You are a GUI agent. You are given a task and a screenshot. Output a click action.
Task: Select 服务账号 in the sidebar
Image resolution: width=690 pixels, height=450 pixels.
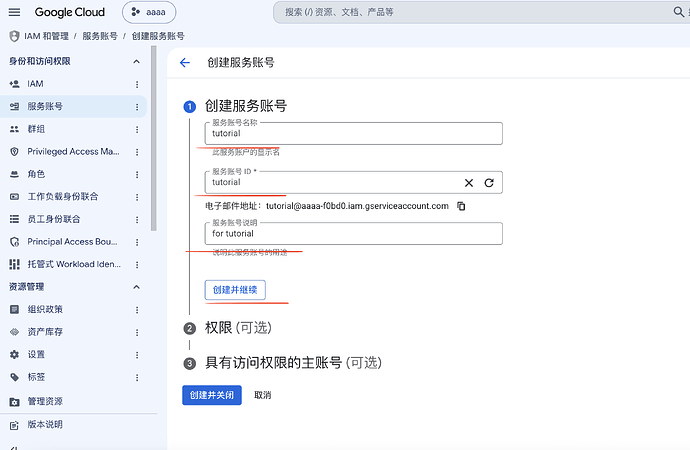(73, 106)
